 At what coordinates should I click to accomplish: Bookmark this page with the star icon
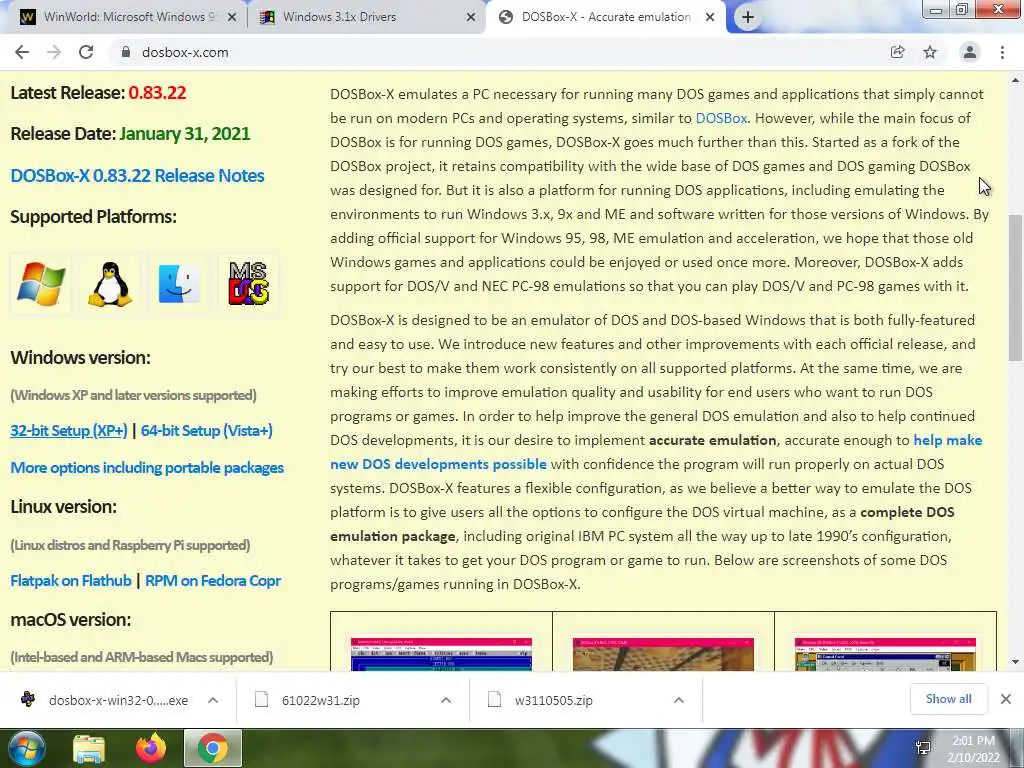pos(930,52)
